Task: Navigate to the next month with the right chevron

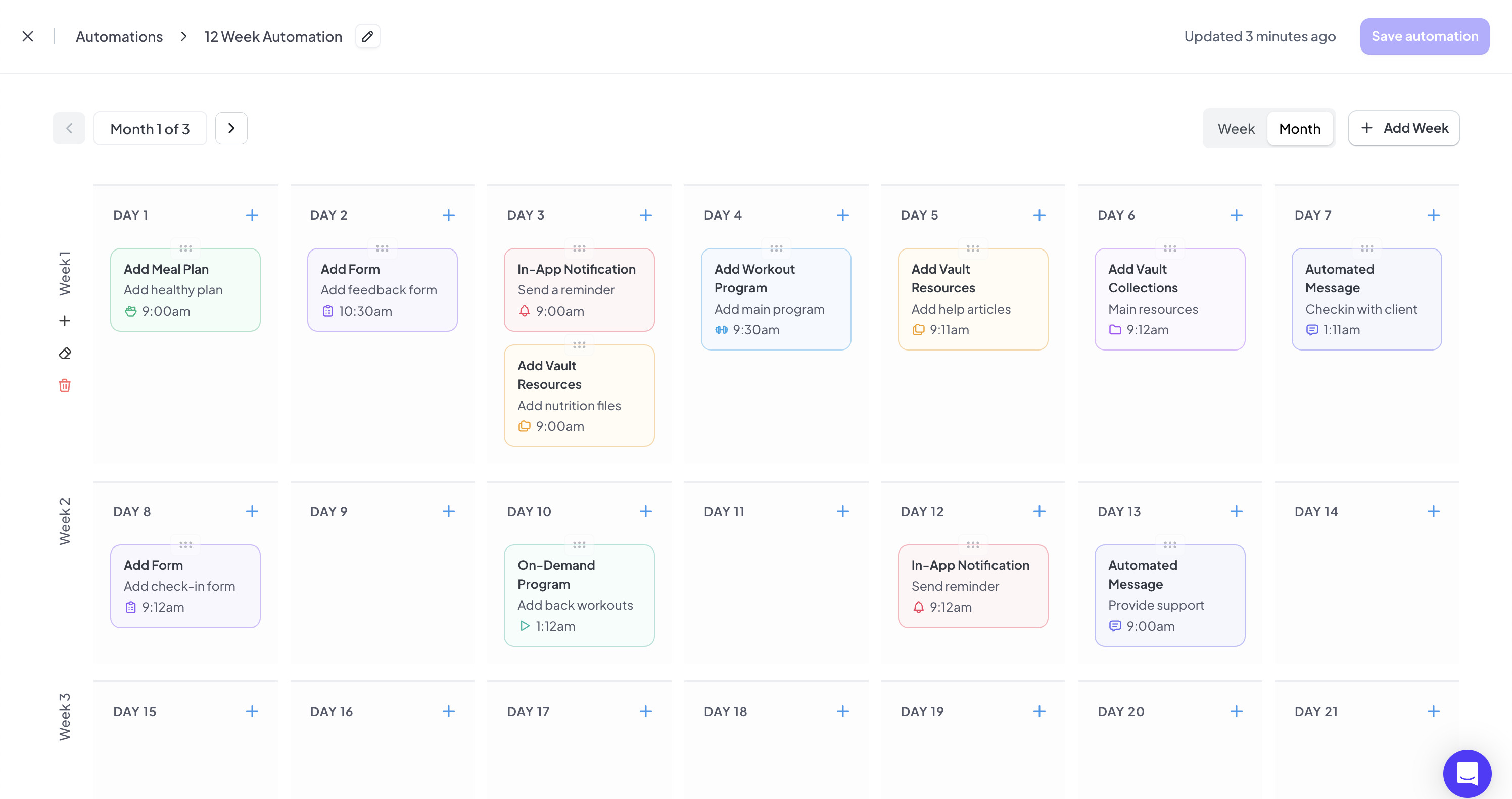Action: [231, 128]
